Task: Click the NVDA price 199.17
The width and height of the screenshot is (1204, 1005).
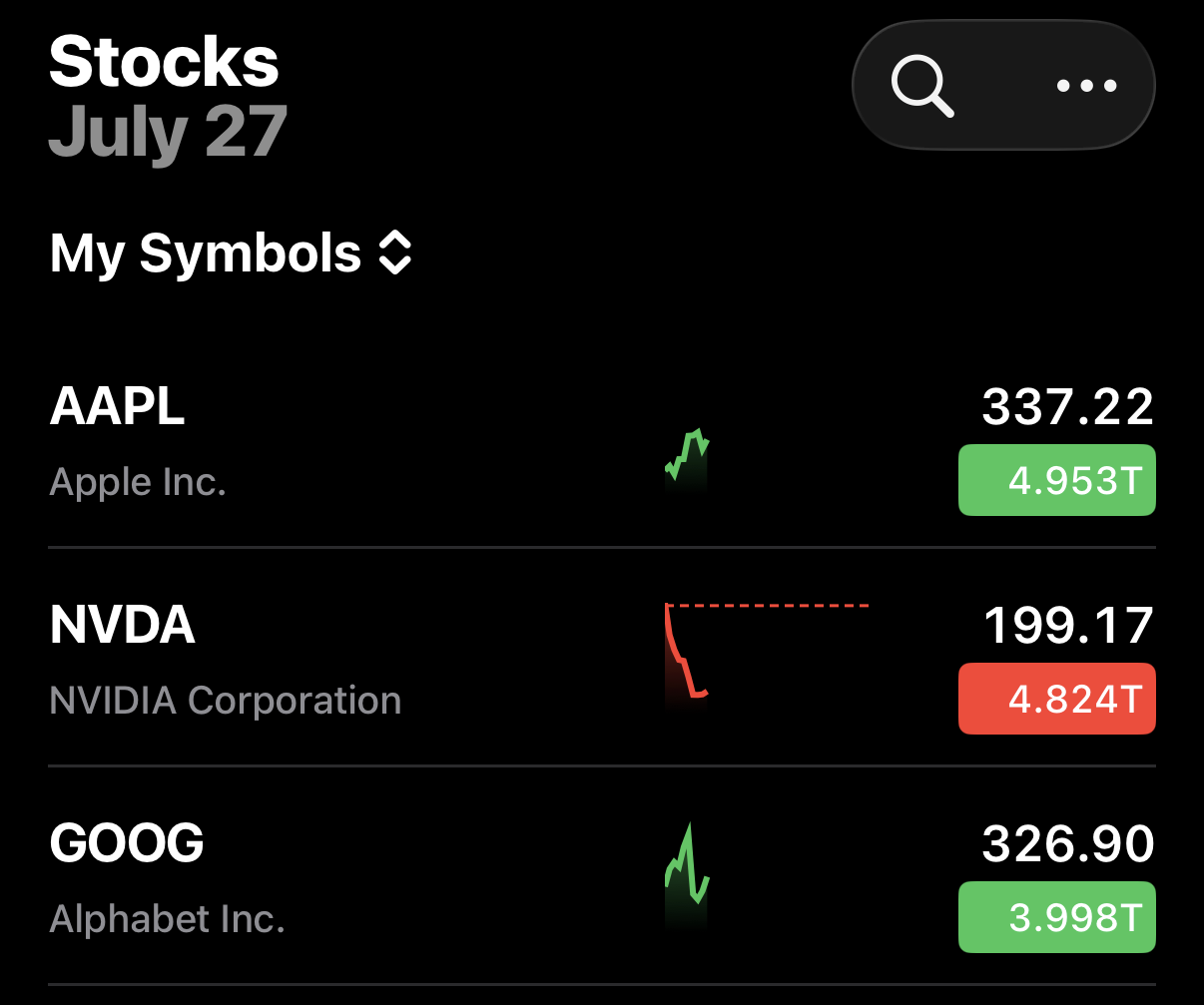Action: click(1069, 626)
